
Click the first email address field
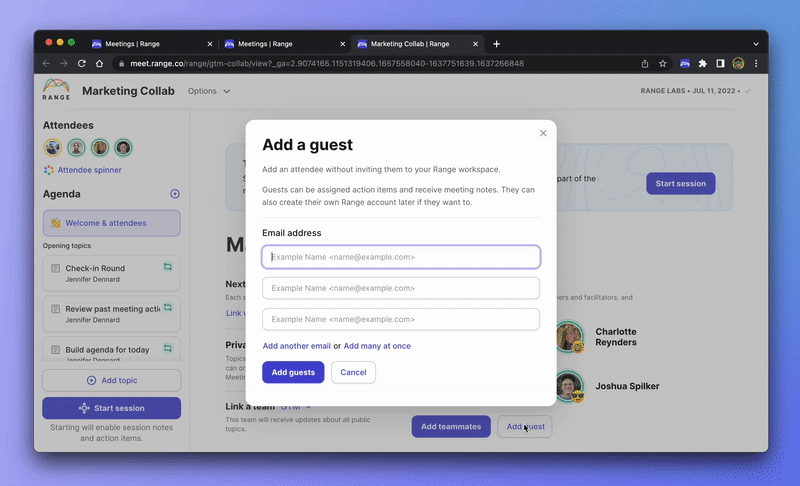coord(401,257)
